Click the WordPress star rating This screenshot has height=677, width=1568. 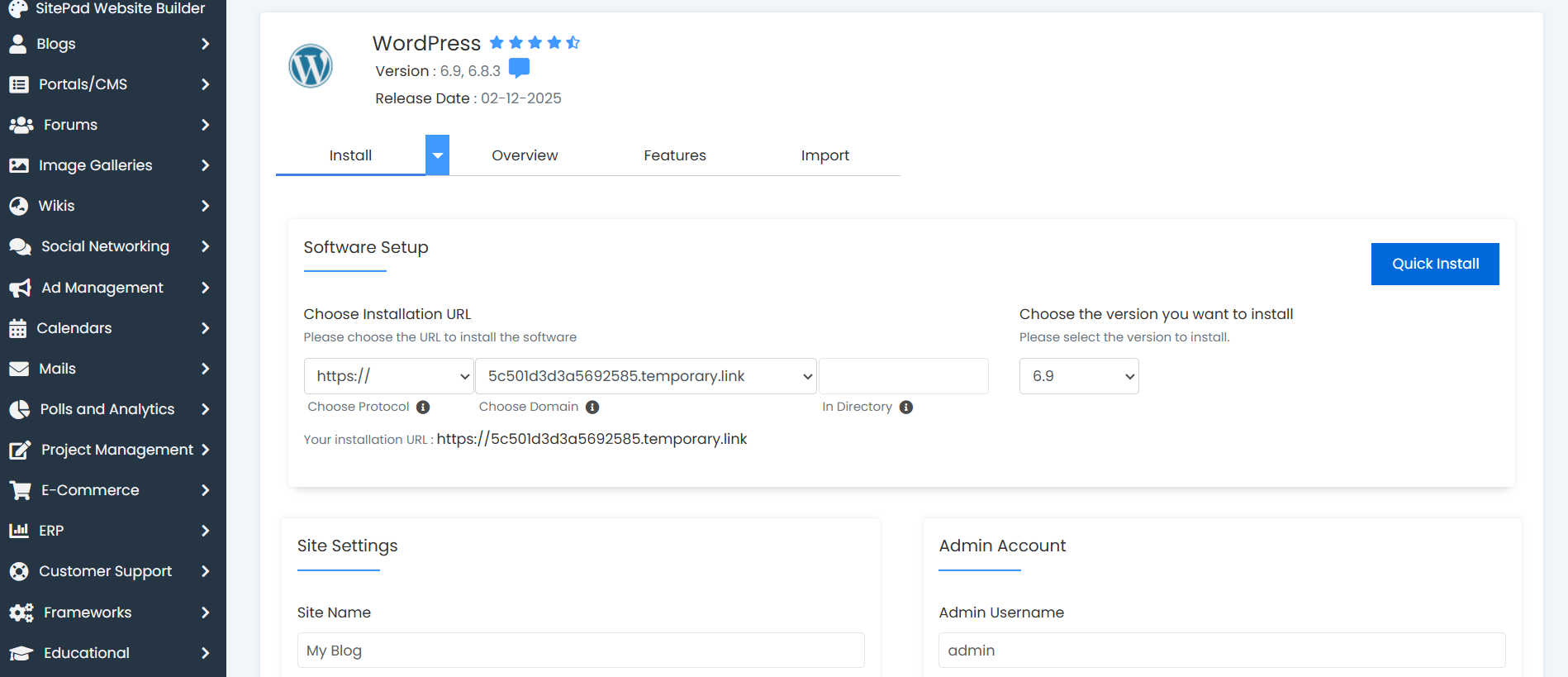[x=535, y=42]
